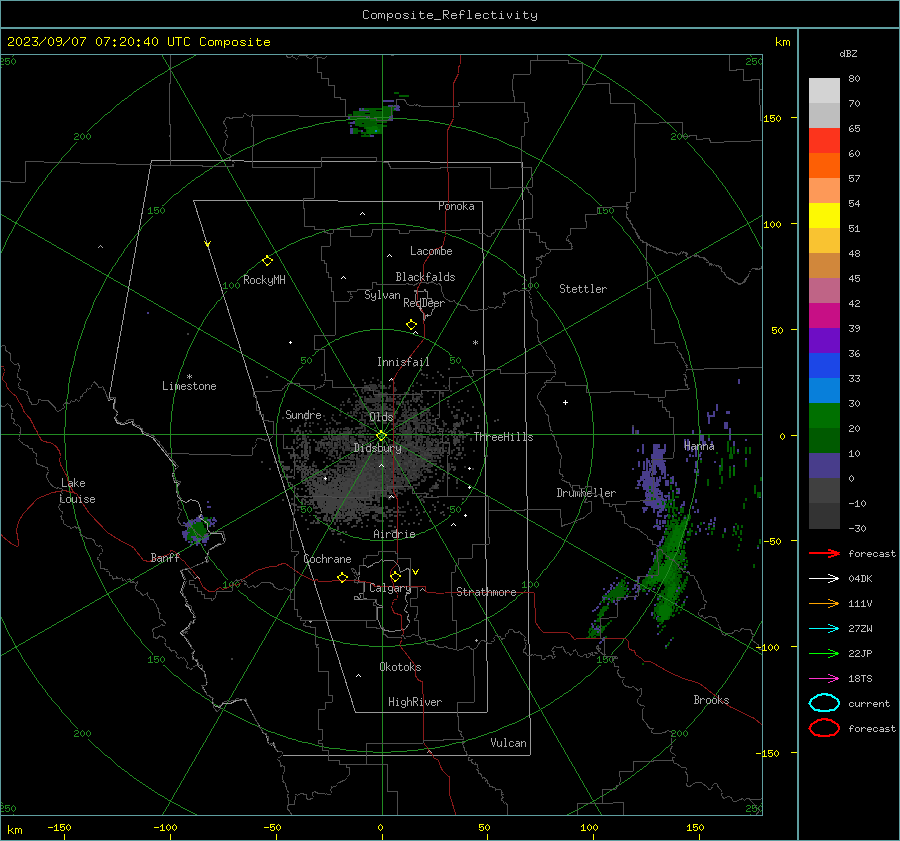This screenshot has height=841, width=900.
Task: Click the green echo cluster north of Ponoka
Action: (372, 119)
